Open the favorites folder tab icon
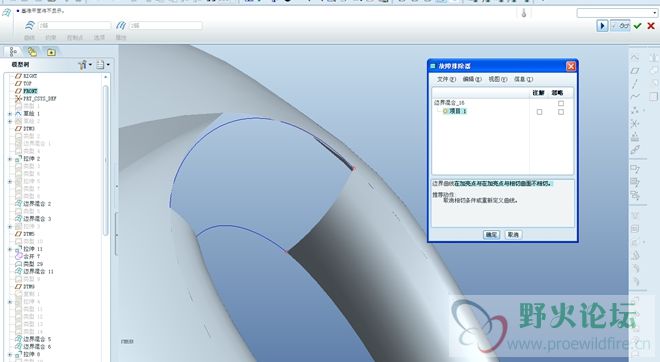This screenshot has width=660, height=362. pyautogui.click(x=51, y=52)
